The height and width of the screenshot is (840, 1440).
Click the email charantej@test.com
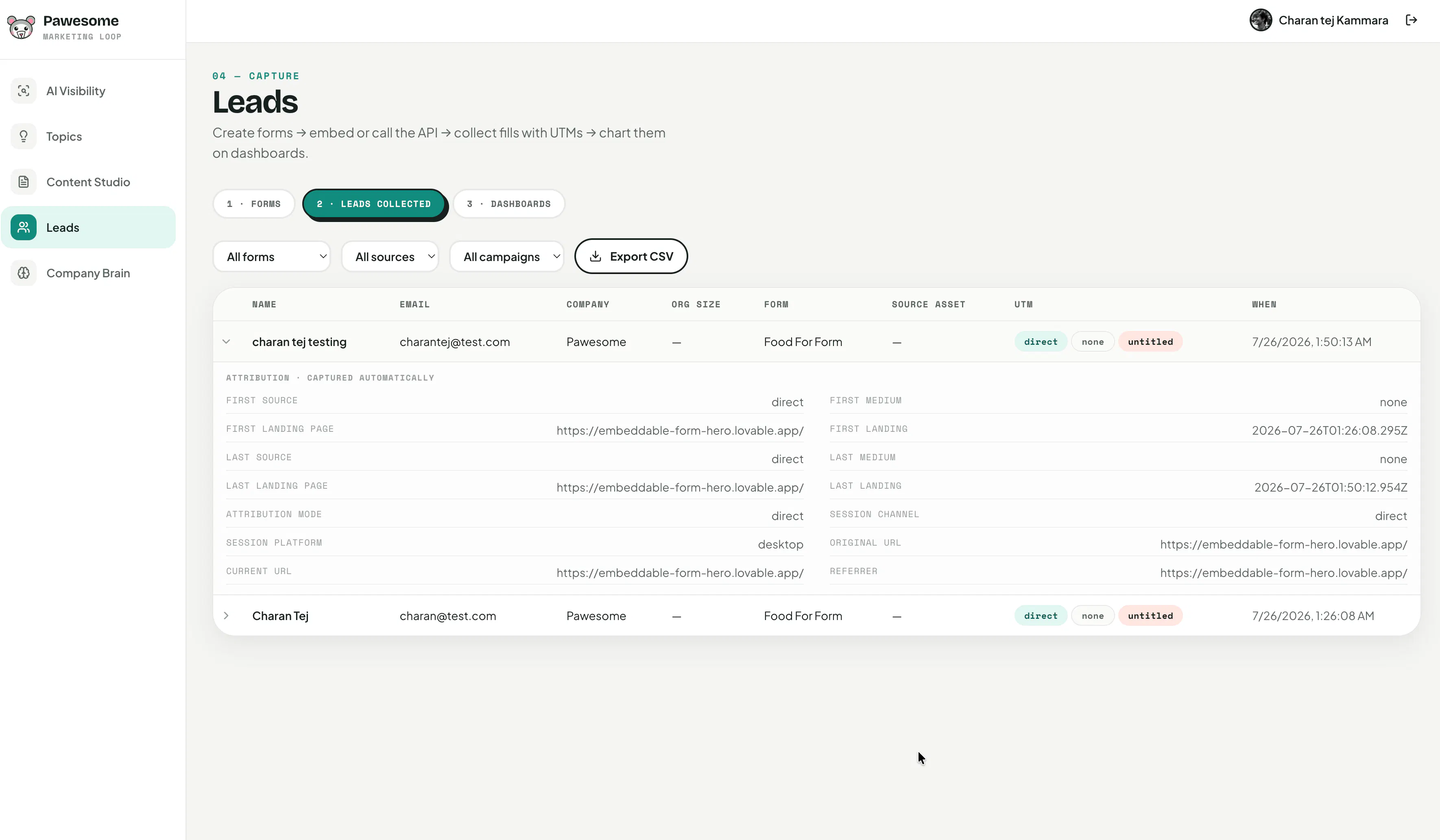tap(454, 342)
